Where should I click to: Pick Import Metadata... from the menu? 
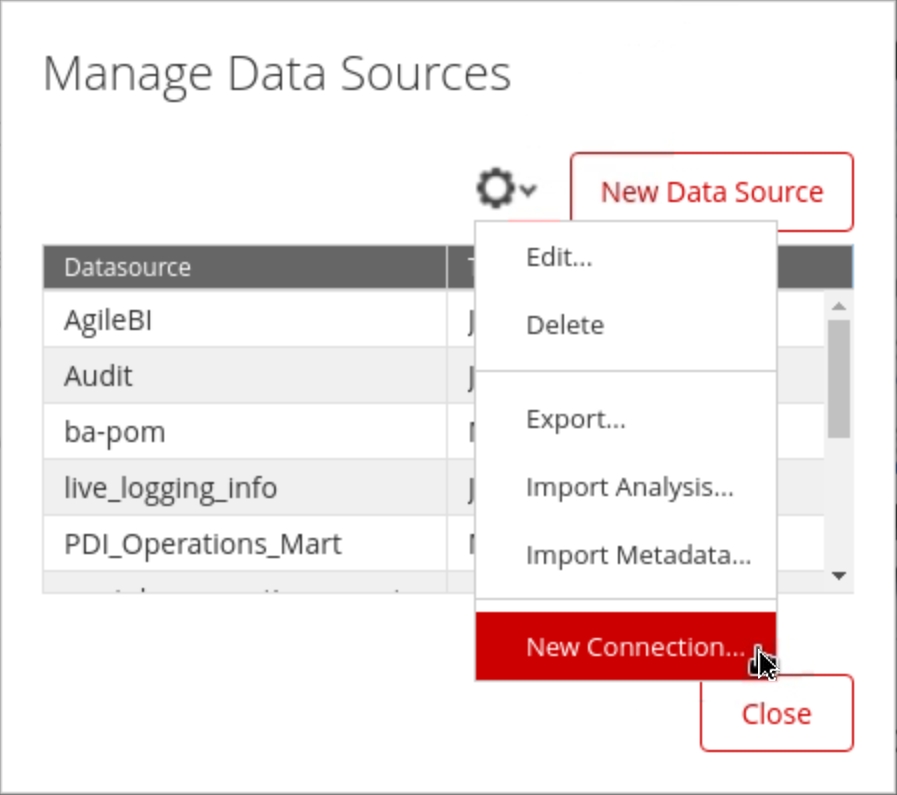[x=638, y=555]
